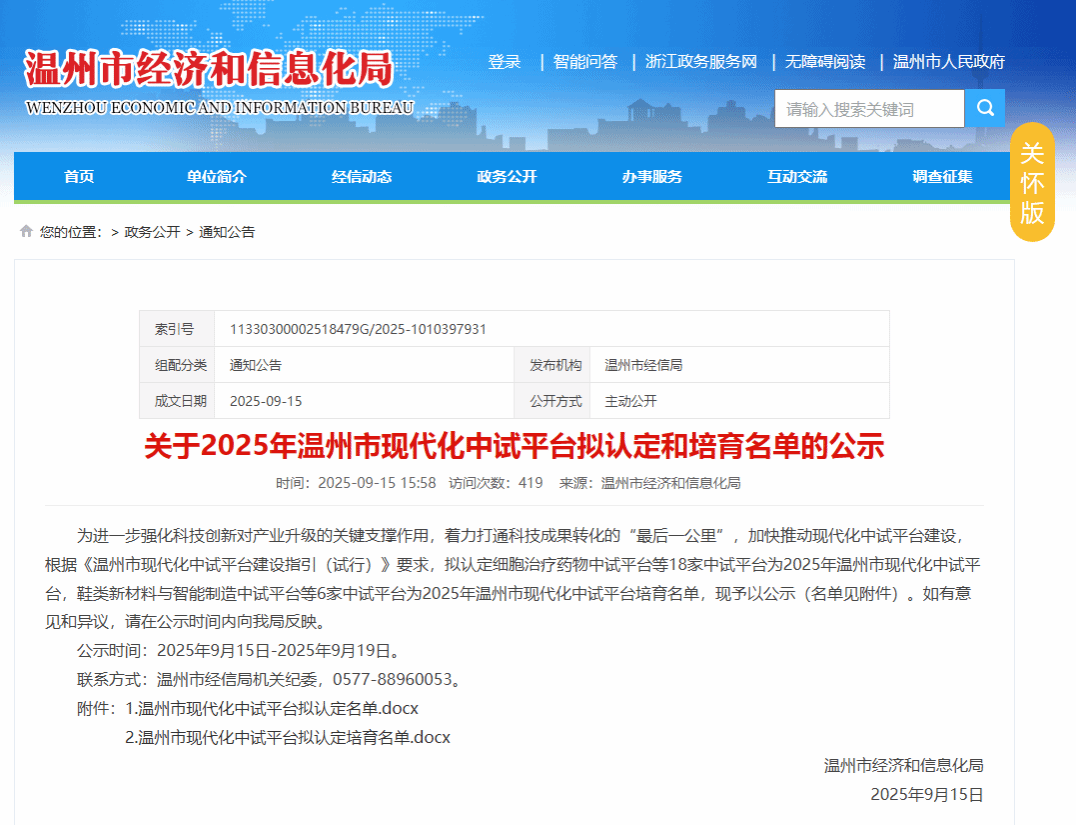Image resolution: width=1076 pixels, height=825 pixels.
Task: Click the red article title heading
Action: tap(514, 446)
